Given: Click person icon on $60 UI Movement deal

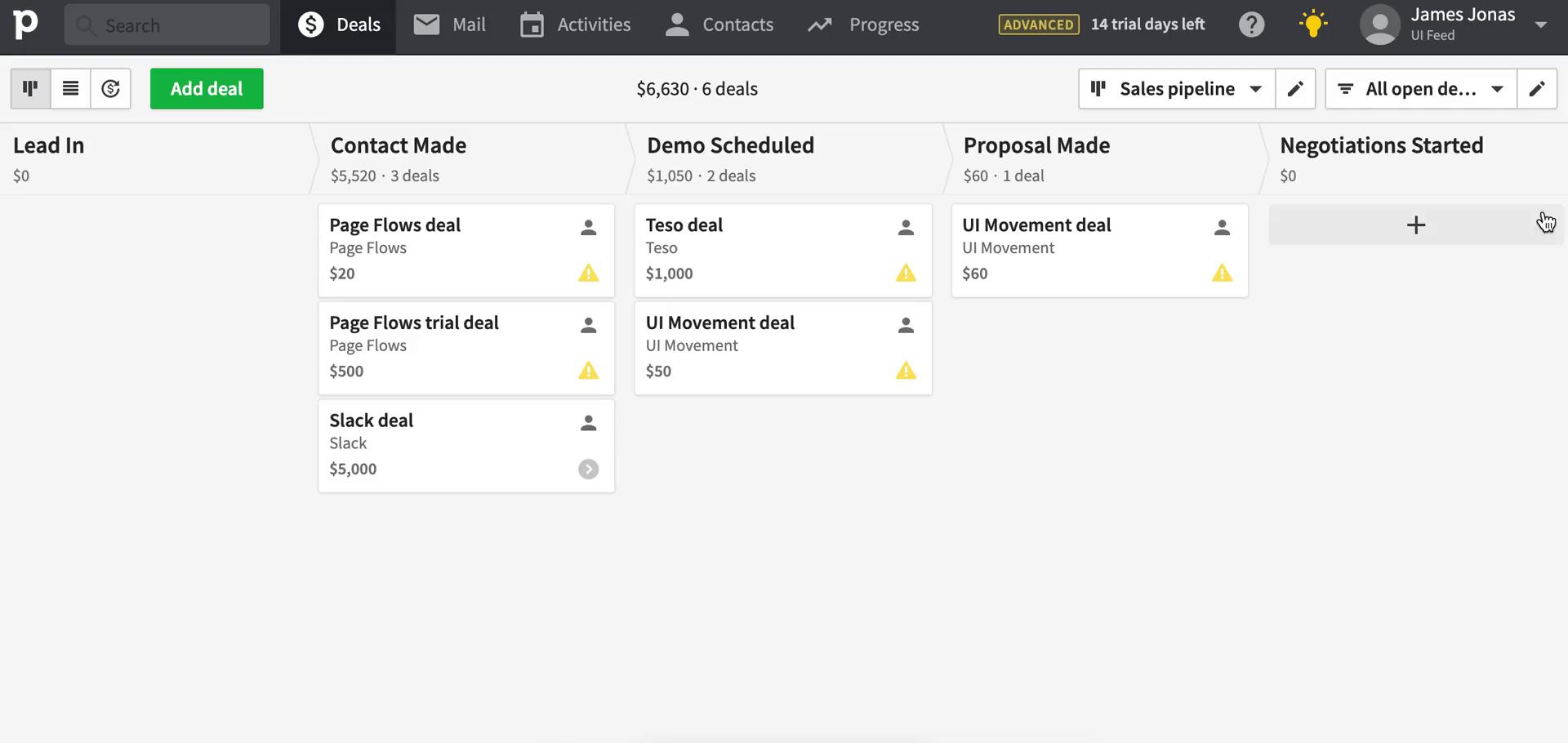Looking at the screenshot, I should coord(1222,227).
